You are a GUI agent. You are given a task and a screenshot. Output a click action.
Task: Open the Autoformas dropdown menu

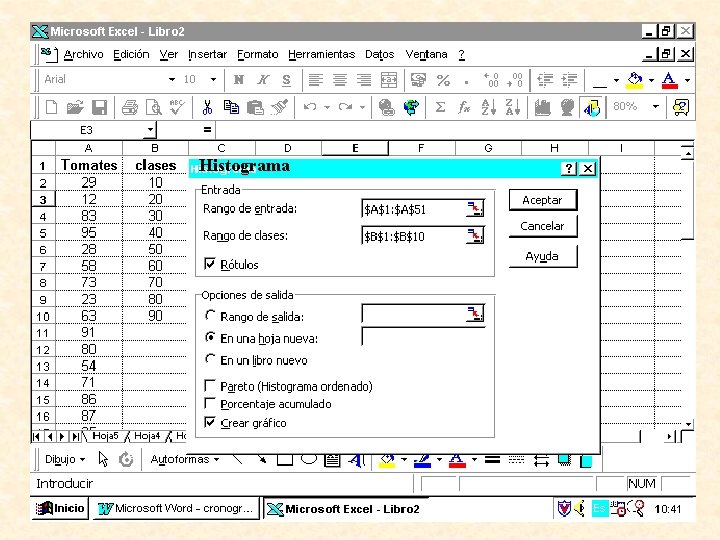pos(185,459)
